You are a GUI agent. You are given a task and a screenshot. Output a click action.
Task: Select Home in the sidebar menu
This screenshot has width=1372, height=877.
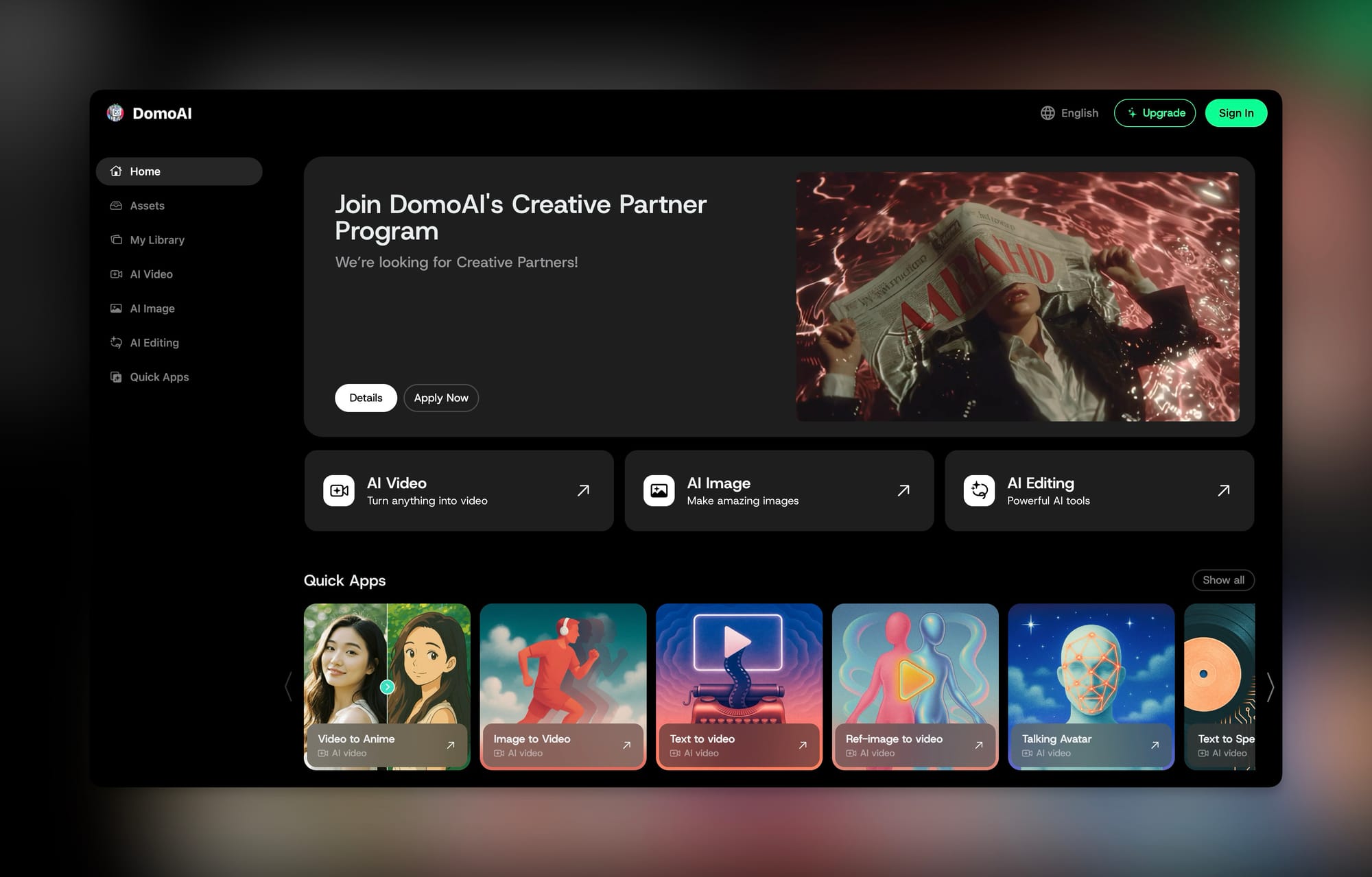[x=145, y=171]
